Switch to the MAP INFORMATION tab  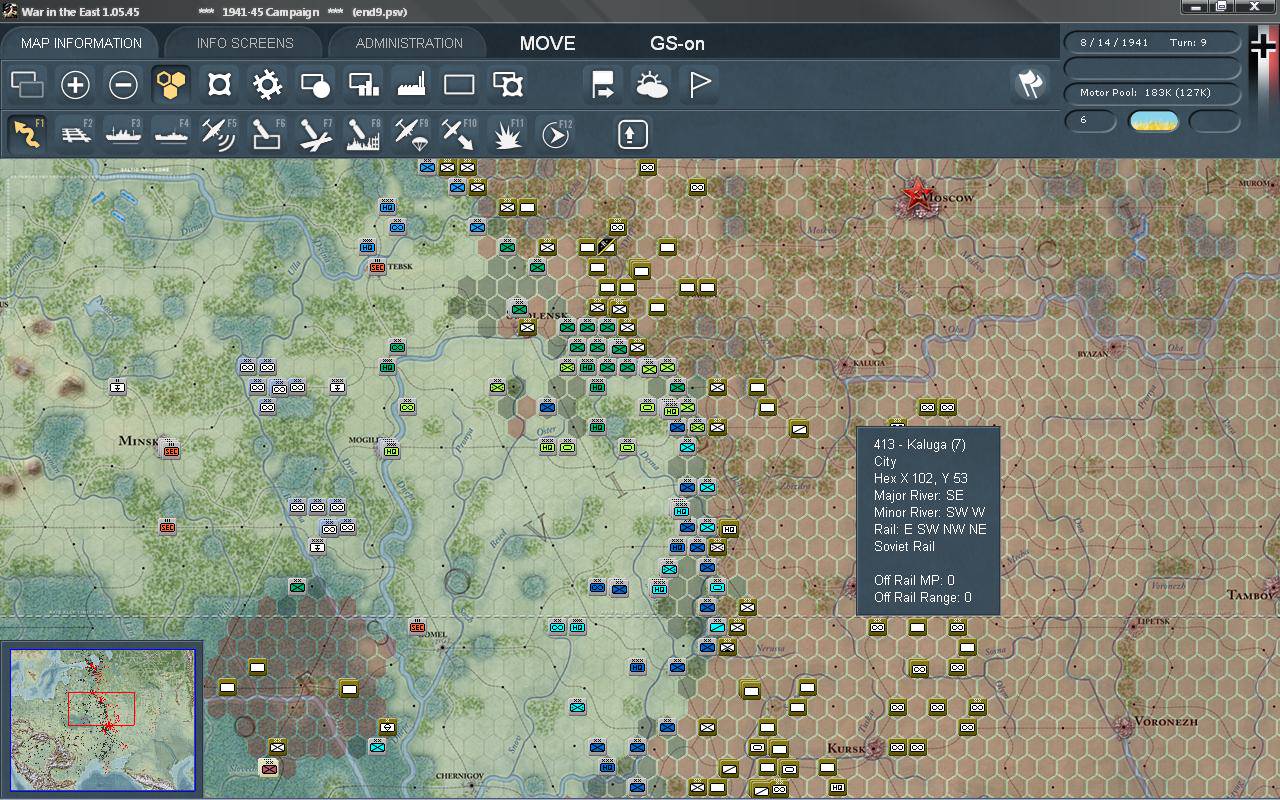[81, 43]
